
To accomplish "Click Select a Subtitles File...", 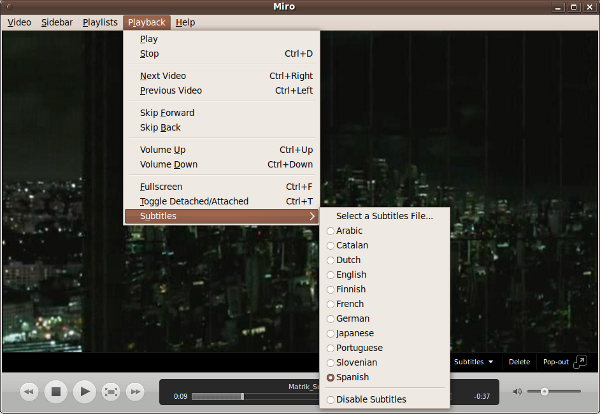I will pos(384,216).
